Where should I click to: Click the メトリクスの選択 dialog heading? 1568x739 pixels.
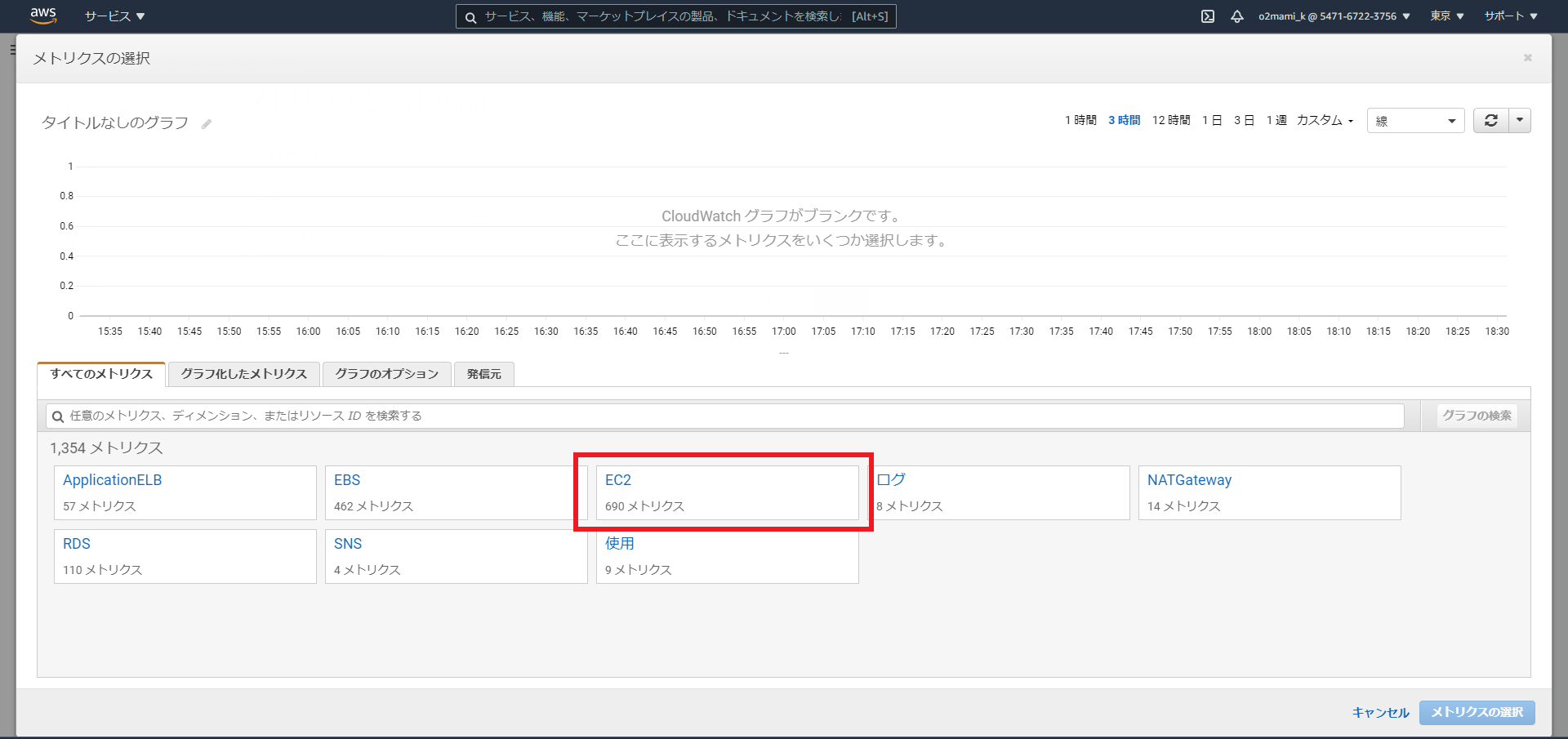tap(91, 59)
